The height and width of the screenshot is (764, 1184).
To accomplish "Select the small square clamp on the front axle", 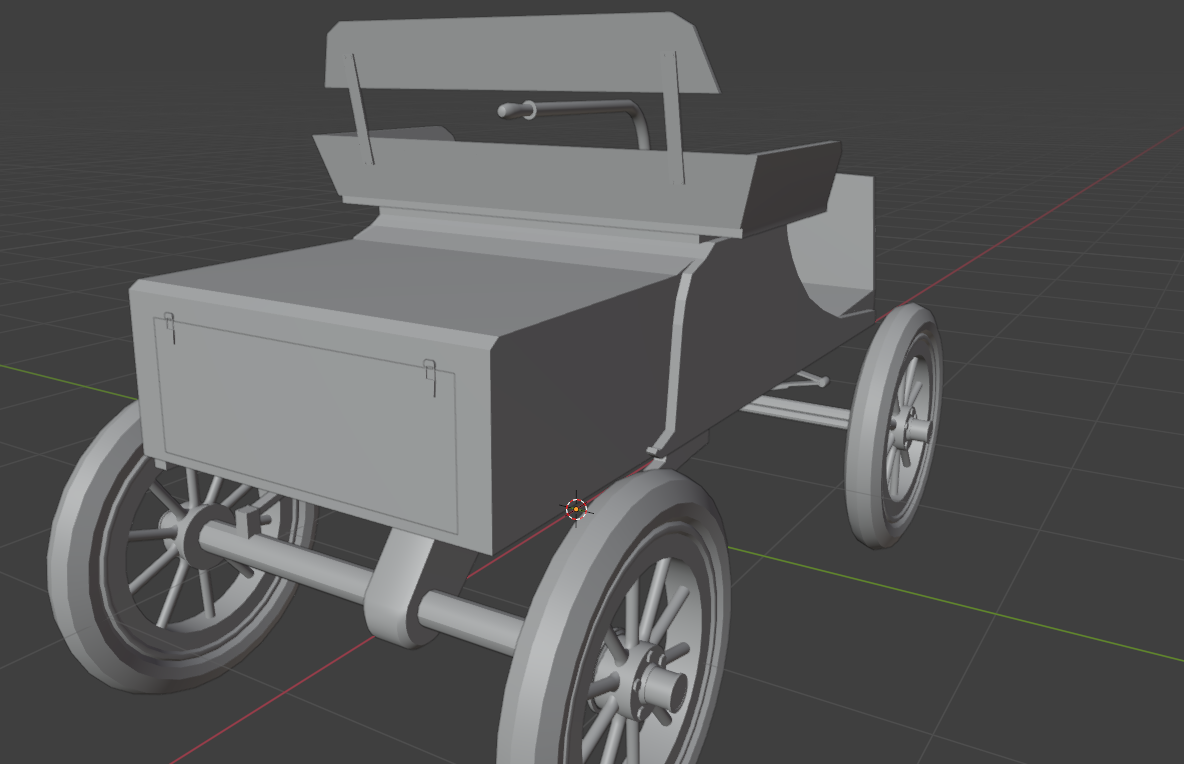I will pyautogui.click(x=246, y=522).
